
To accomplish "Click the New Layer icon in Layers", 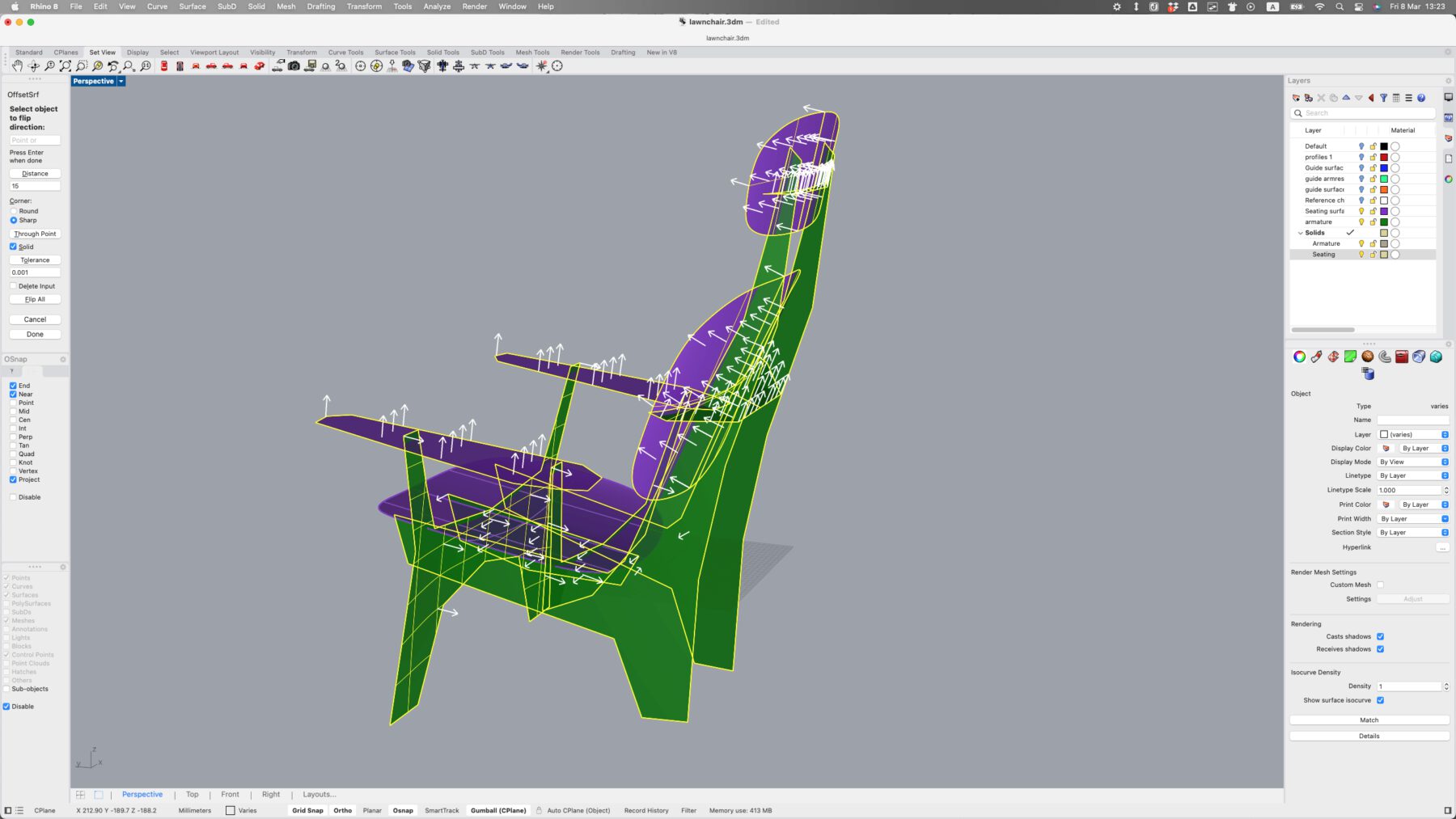I will pos(1296,98).
